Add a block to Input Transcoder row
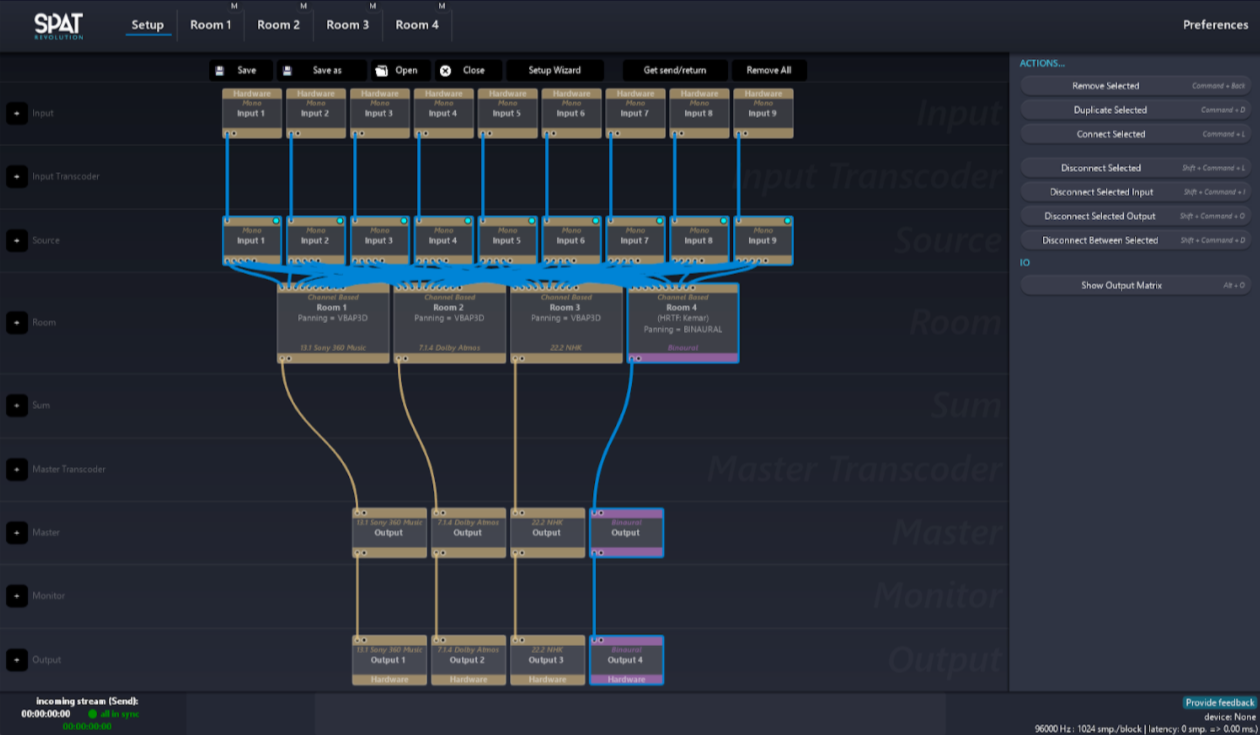This screenshot has height=735, width=1260. pyautogui.click(x=17, y=177)
